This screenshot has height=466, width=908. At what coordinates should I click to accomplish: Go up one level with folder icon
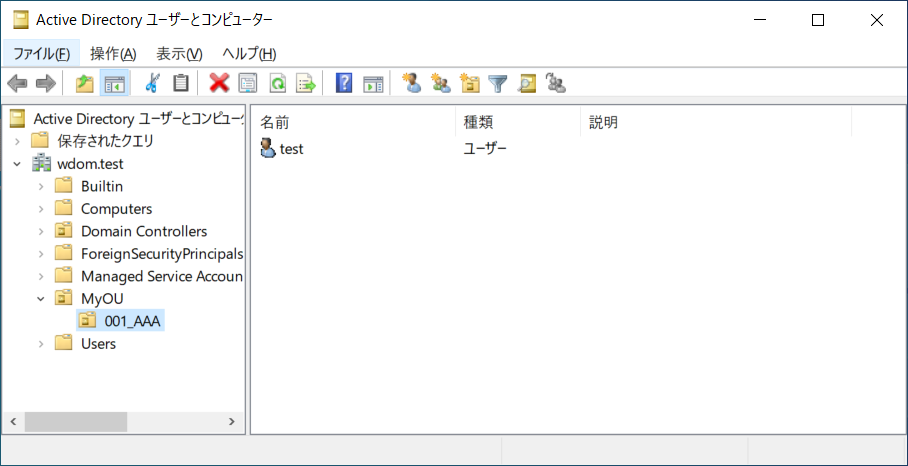[85, 83]
